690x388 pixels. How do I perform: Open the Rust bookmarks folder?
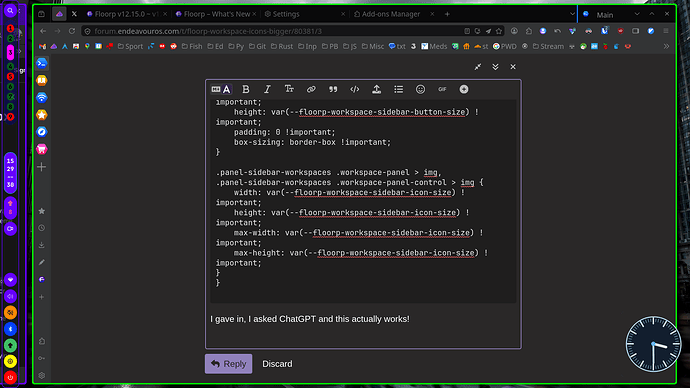click(282, 46)
